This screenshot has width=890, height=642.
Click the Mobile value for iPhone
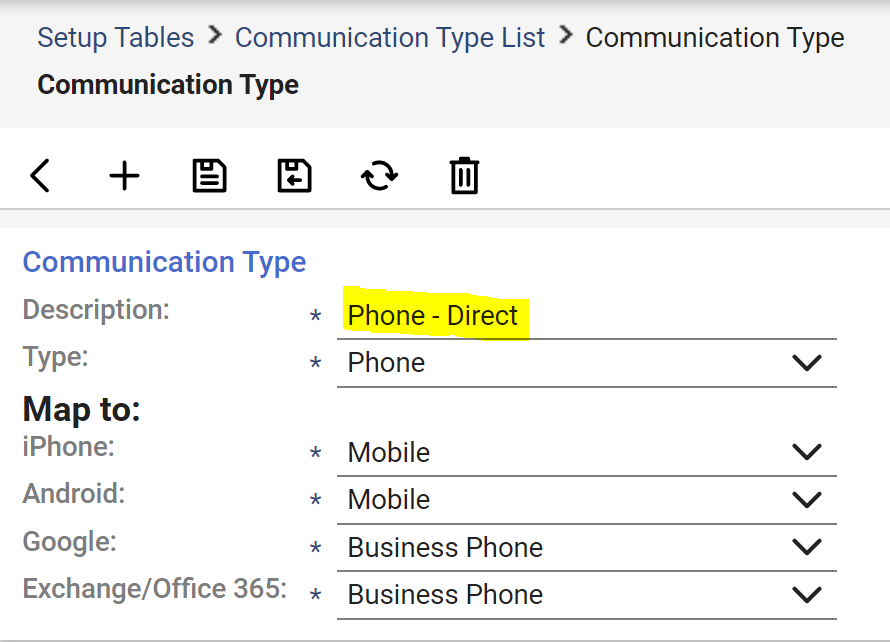click(x=389, y=452)
